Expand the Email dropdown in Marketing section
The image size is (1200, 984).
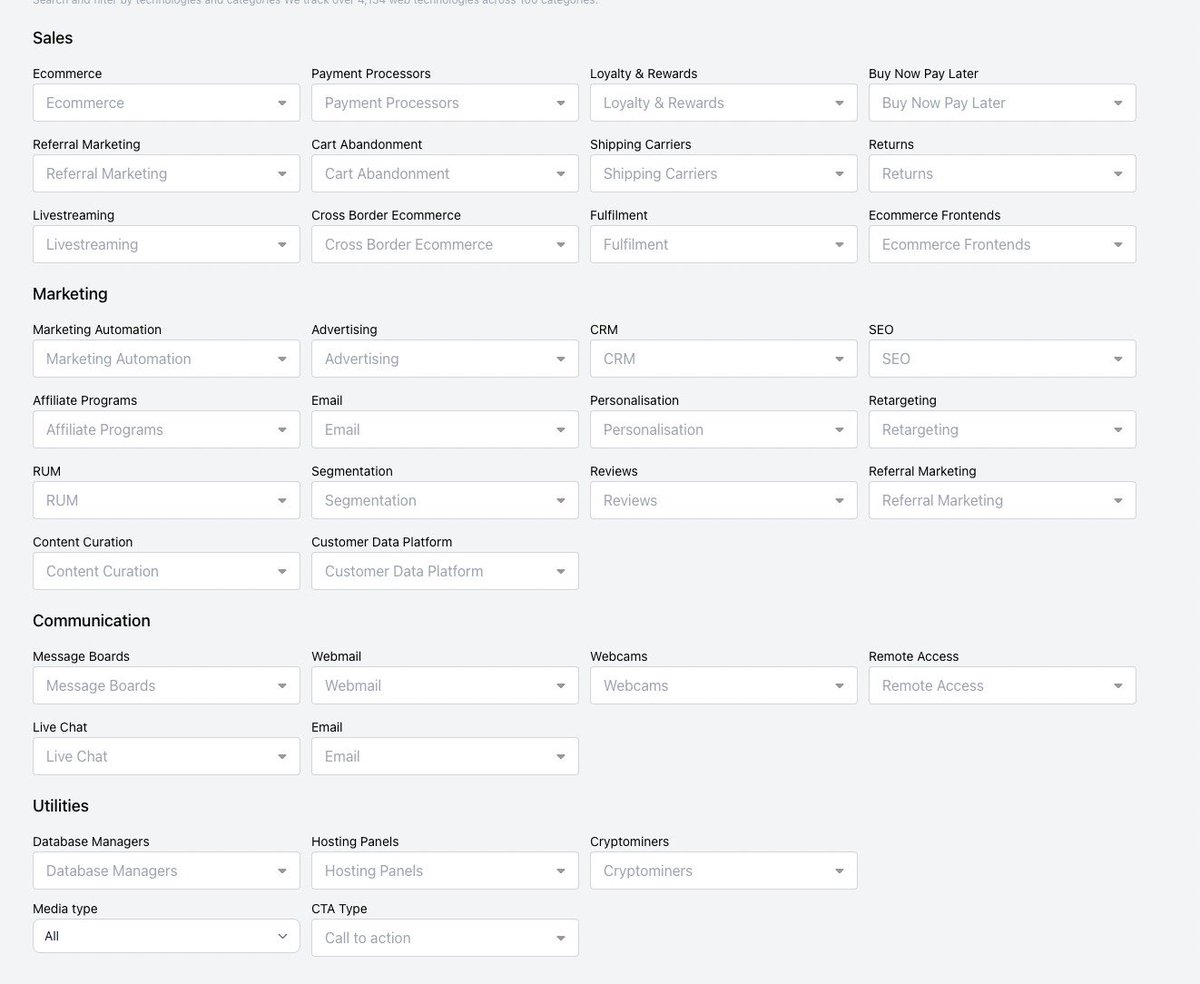click(x=445, y=430)
